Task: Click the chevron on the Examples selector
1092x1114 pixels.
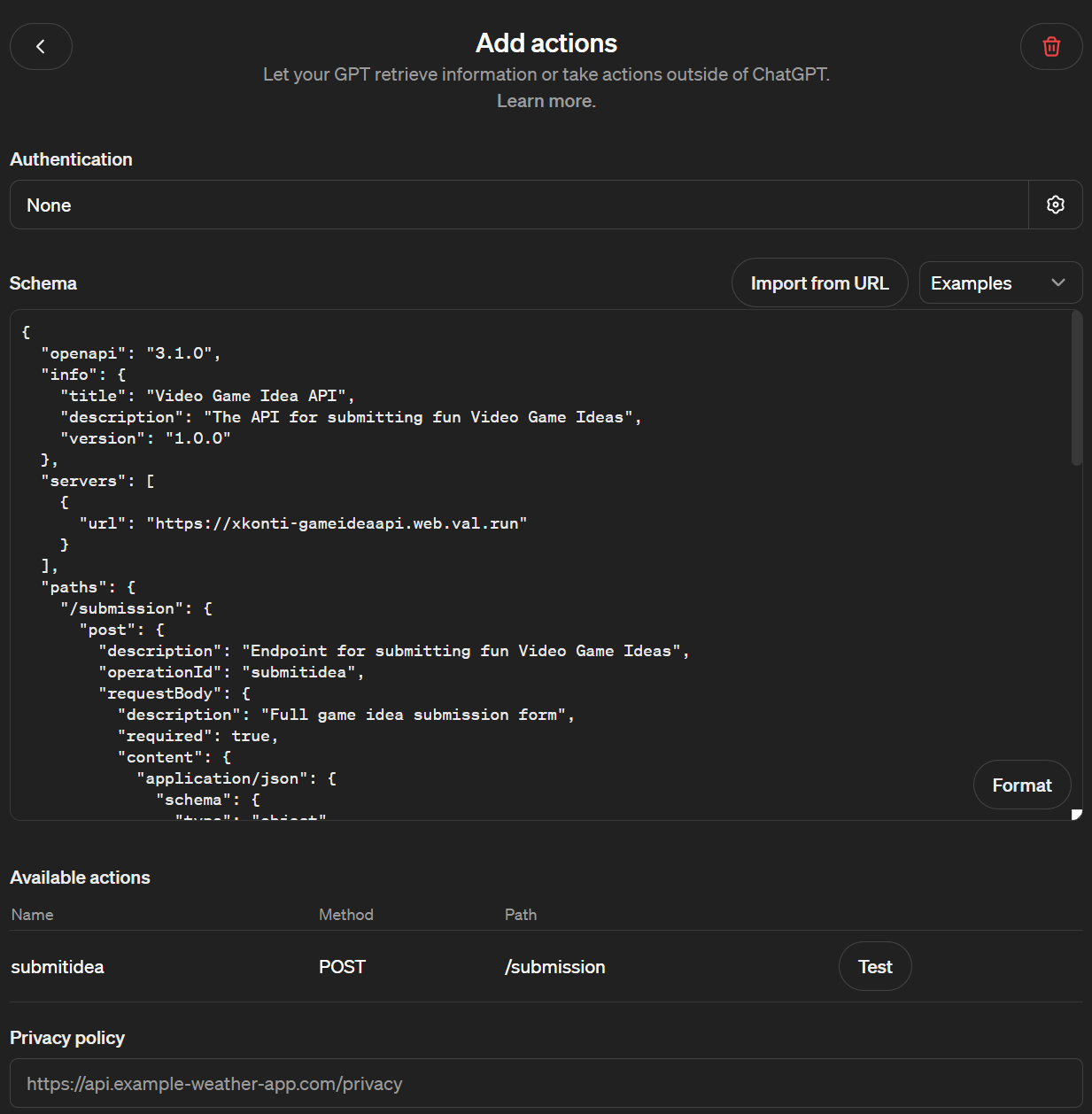Action: (x=1058, y=282)
